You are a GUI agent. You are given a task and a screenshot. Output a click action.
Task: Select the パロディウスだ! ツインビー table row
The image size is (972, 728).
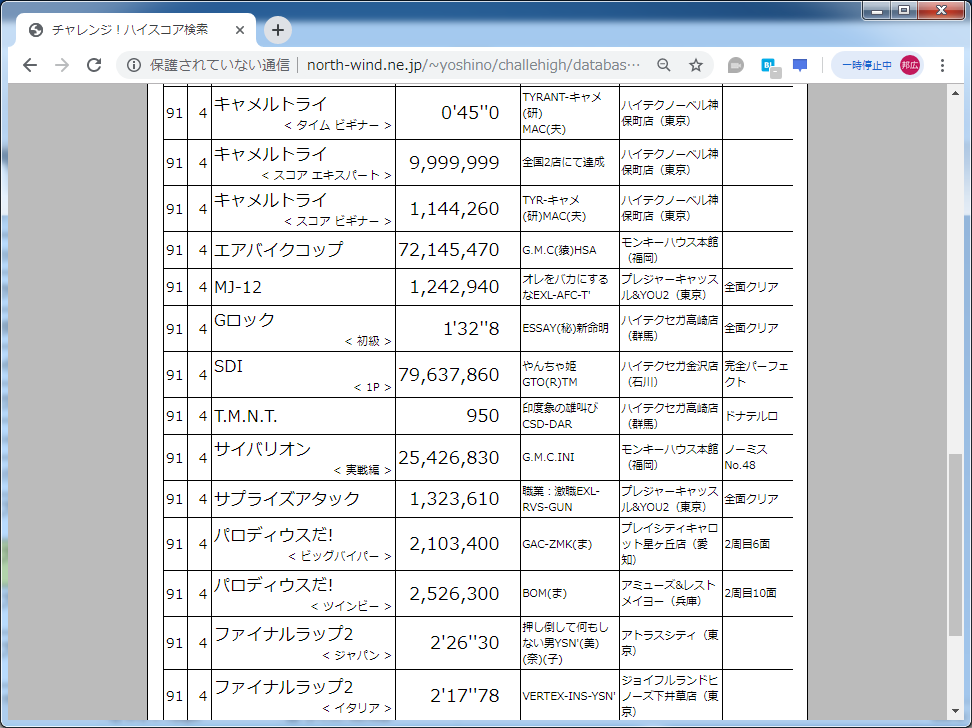click(x=300, y=592)
